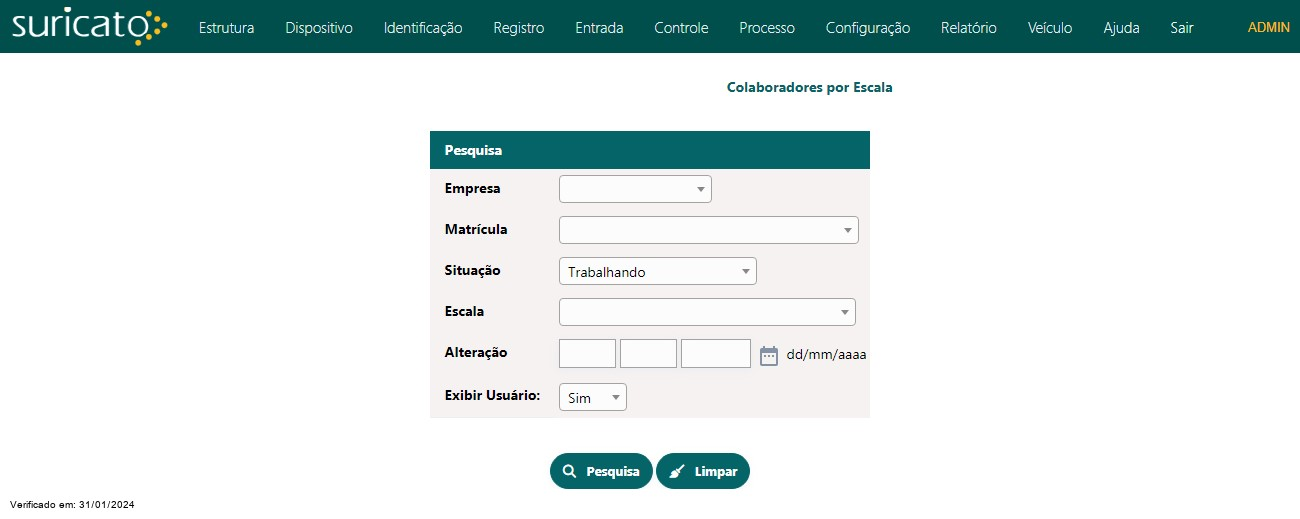Open the Escala dropdown list
The height and width of the screenshot is (519, 1300).
click(707, 312)
